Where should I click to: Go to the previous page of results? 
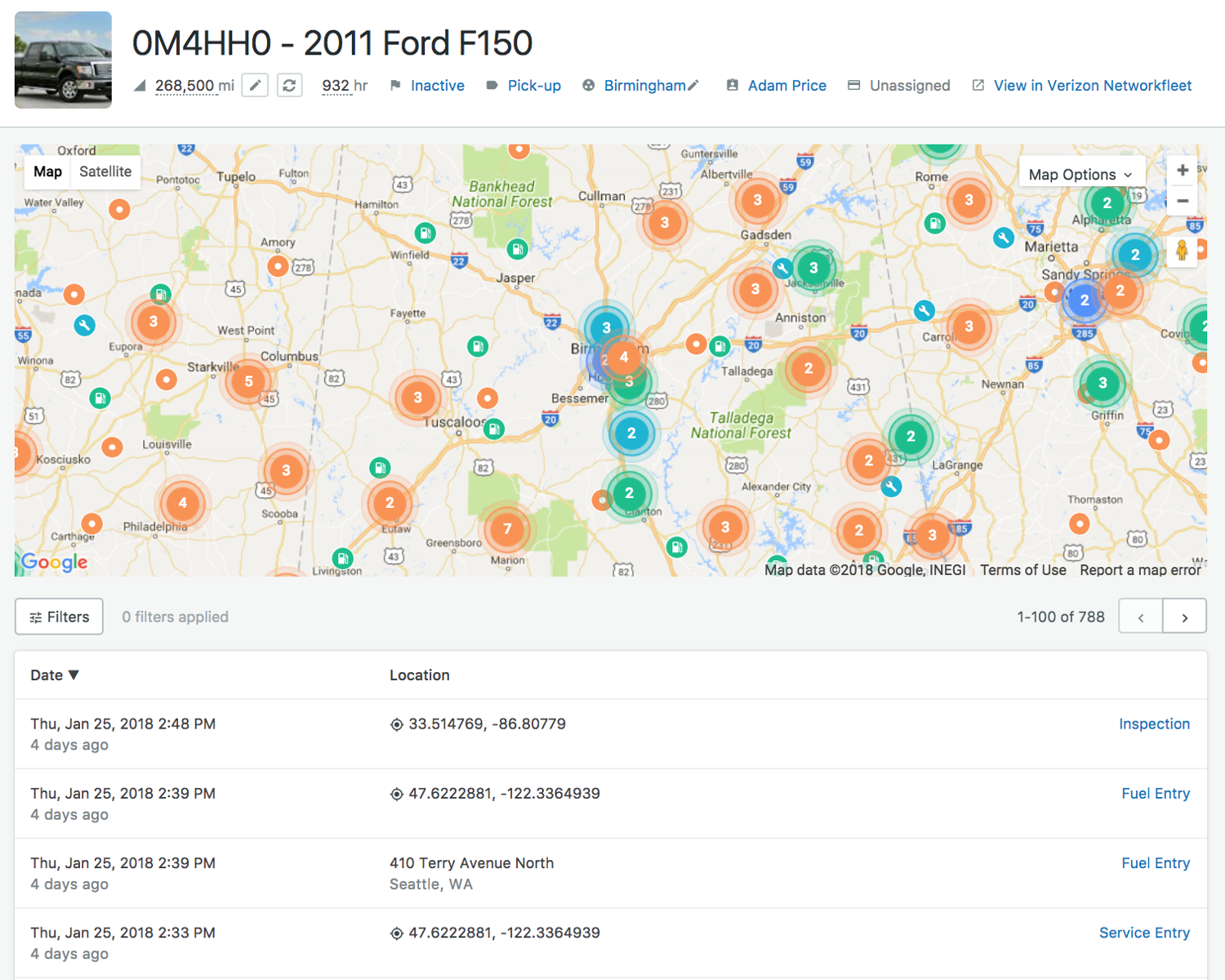[1141, 617]
